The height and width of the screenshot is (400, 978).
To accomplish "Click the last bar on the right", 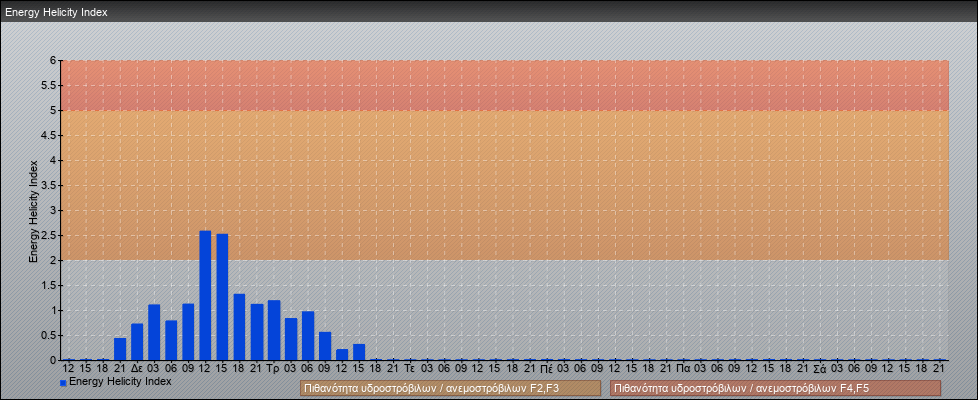I will click(359, 352).
